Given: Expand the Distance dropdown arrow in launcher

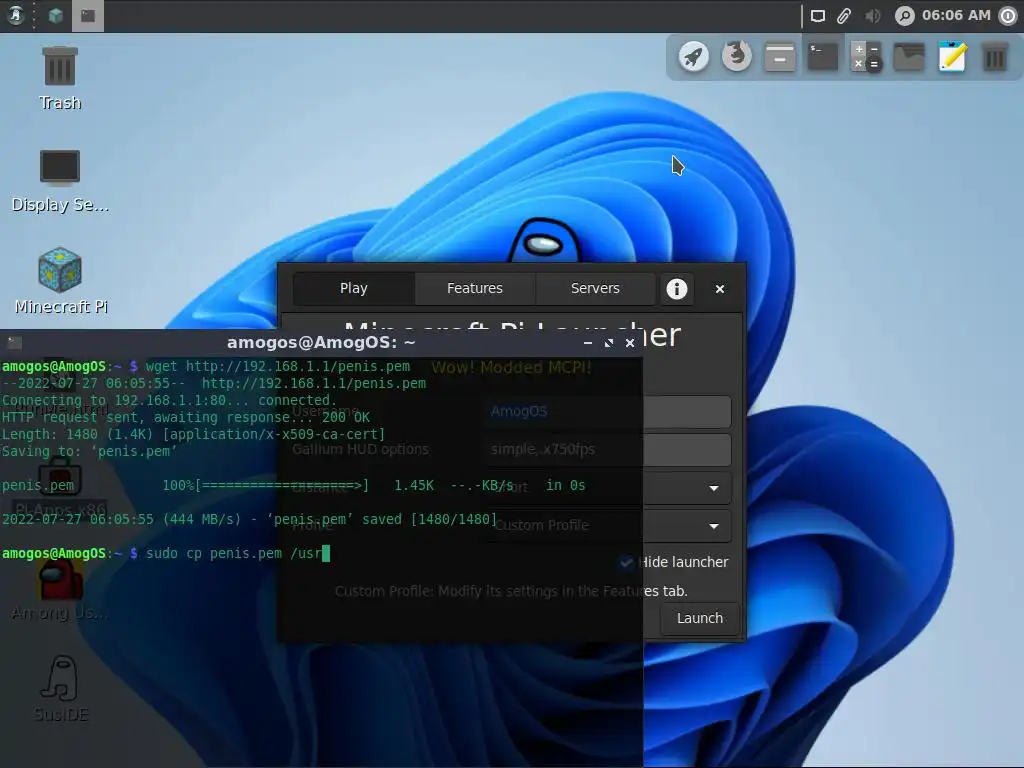Looking at the screenshot, I should [x=714, y=488].
